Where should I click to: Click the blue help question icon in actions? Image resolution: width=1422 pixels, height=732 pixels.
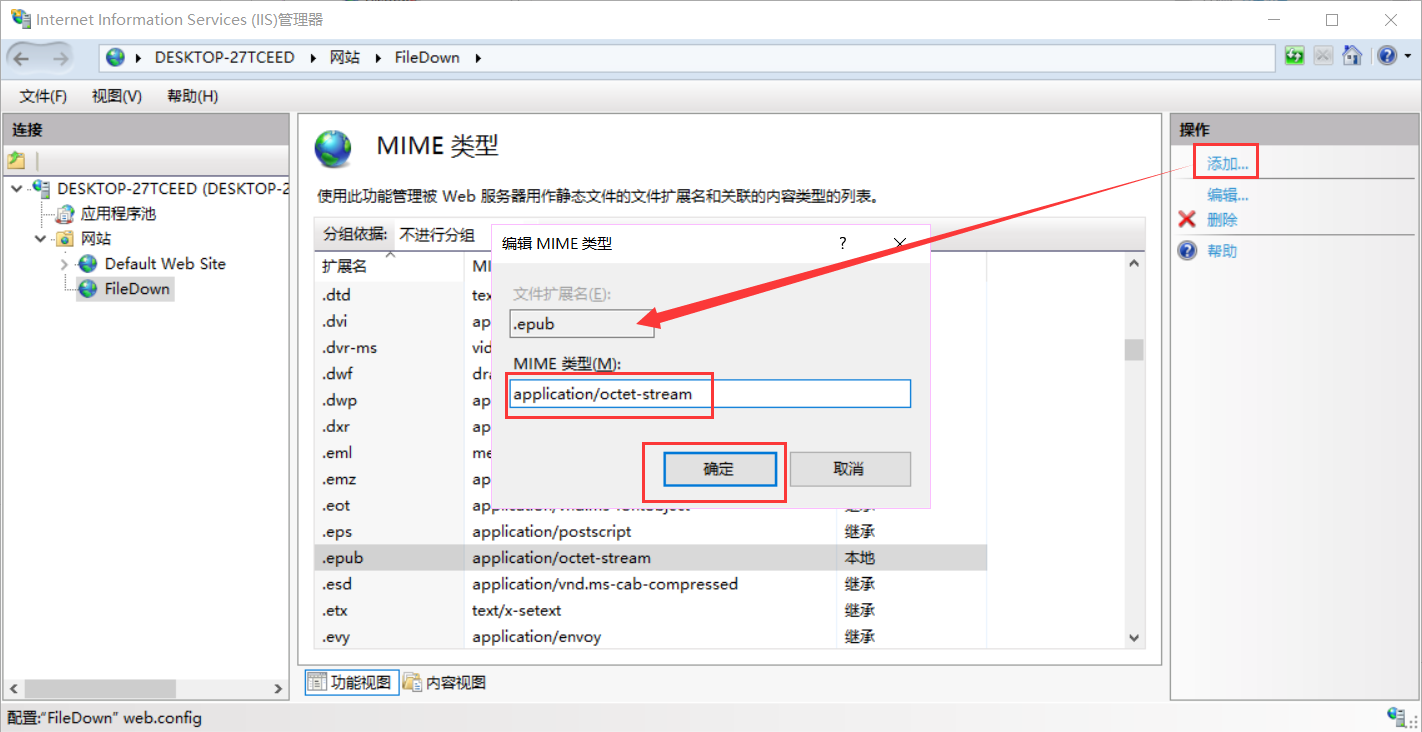(1187, 251)
